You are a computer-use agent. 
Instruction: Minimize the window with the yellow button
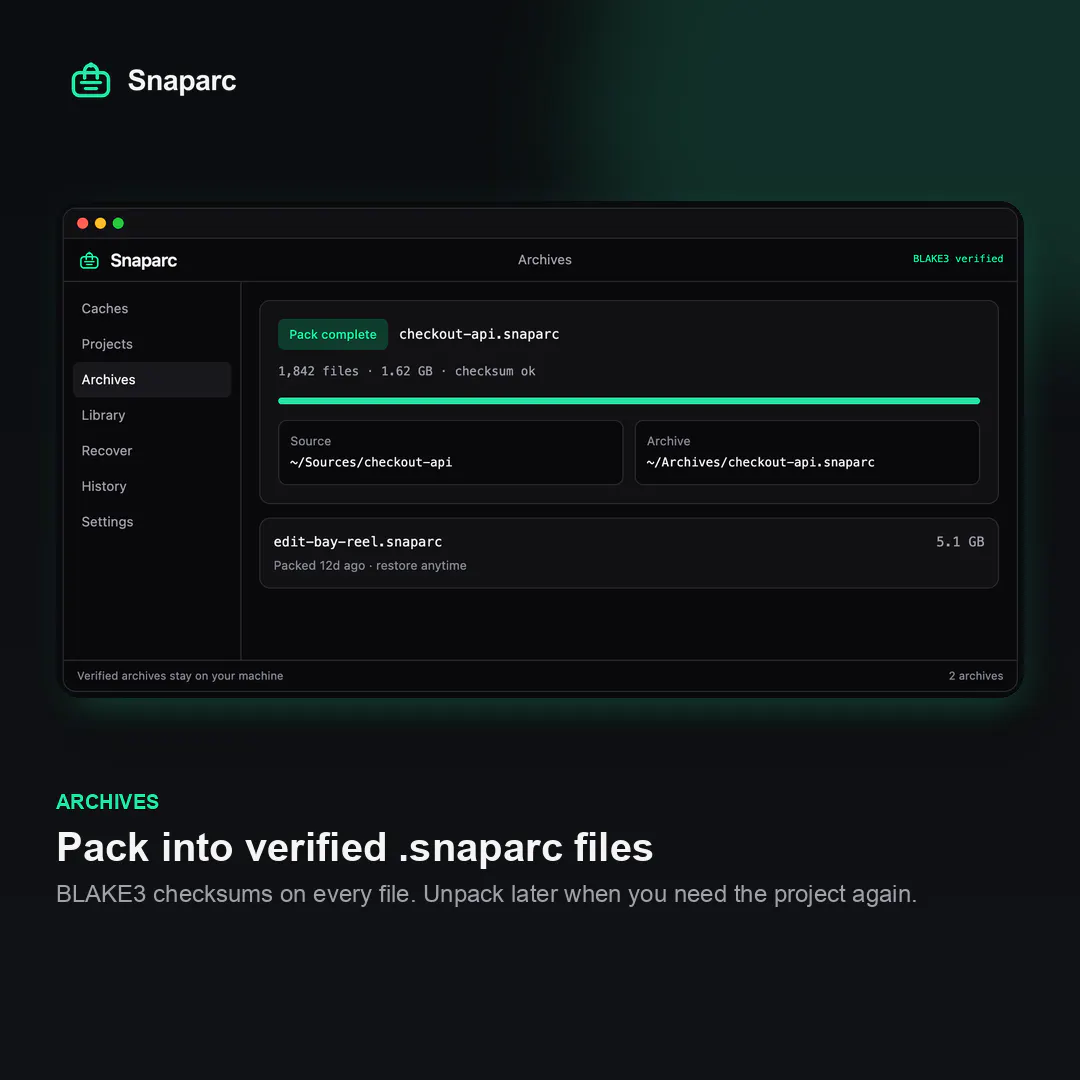[x=101, y=223]
